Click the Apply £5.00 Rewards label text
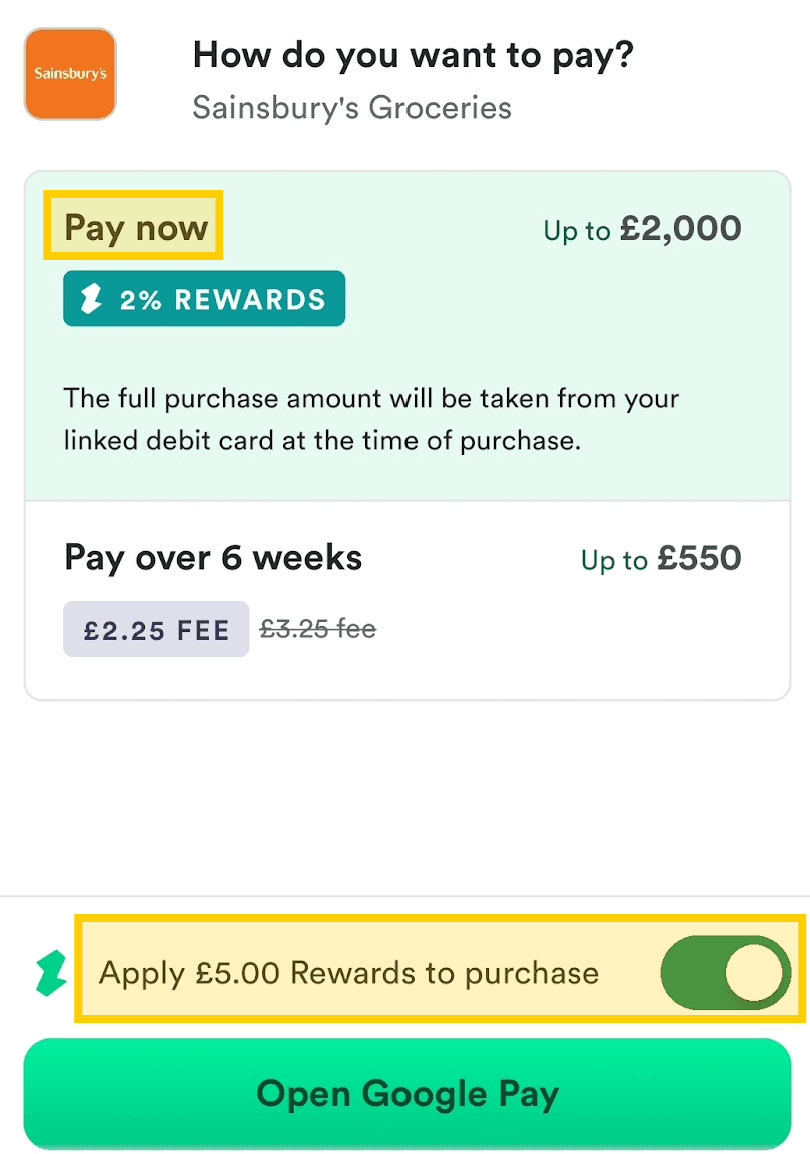Screen dimensions: 810x1154 tap(349, 972)
